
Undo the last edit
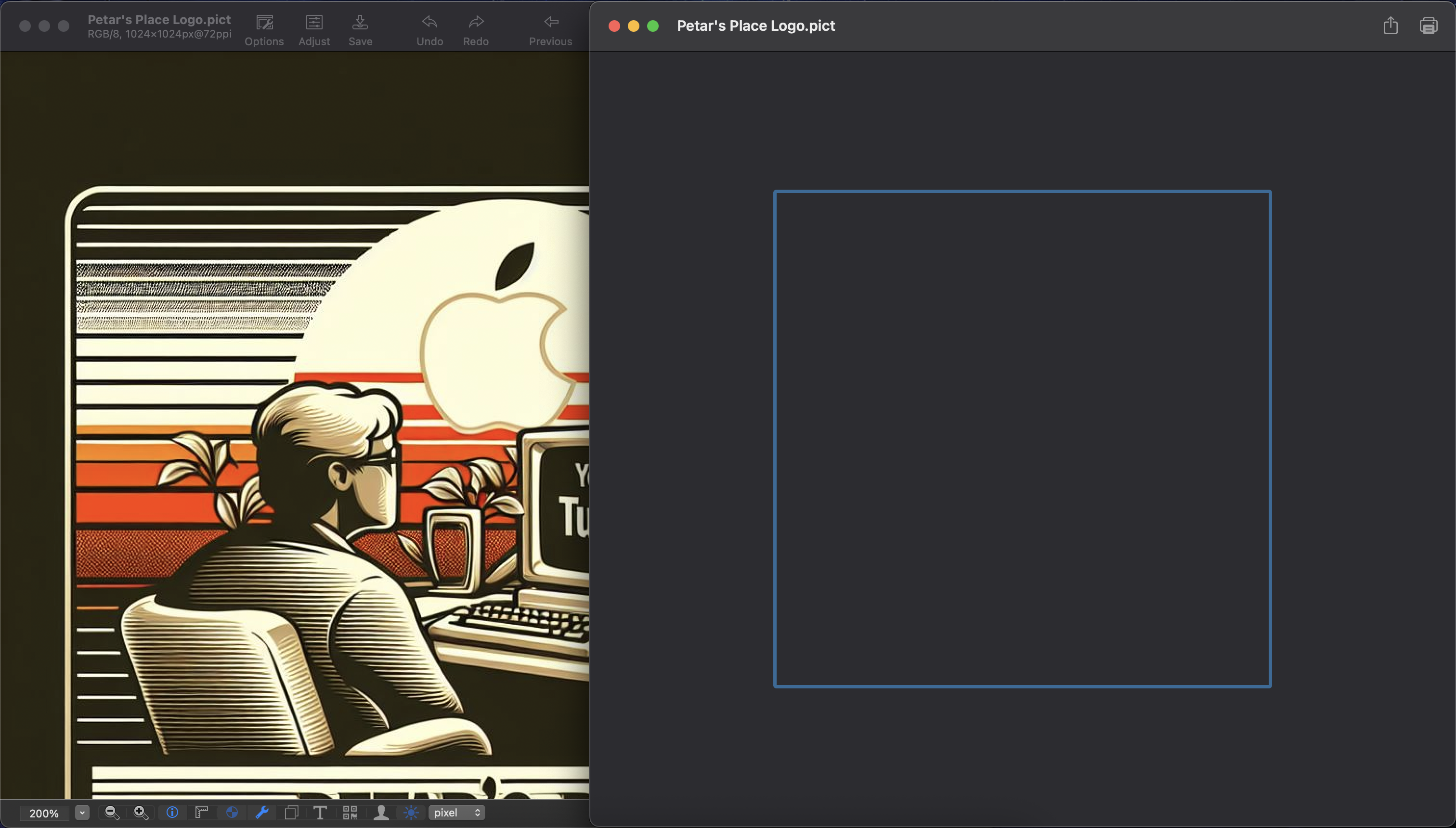pyautogui.click(x=429, y=31)
